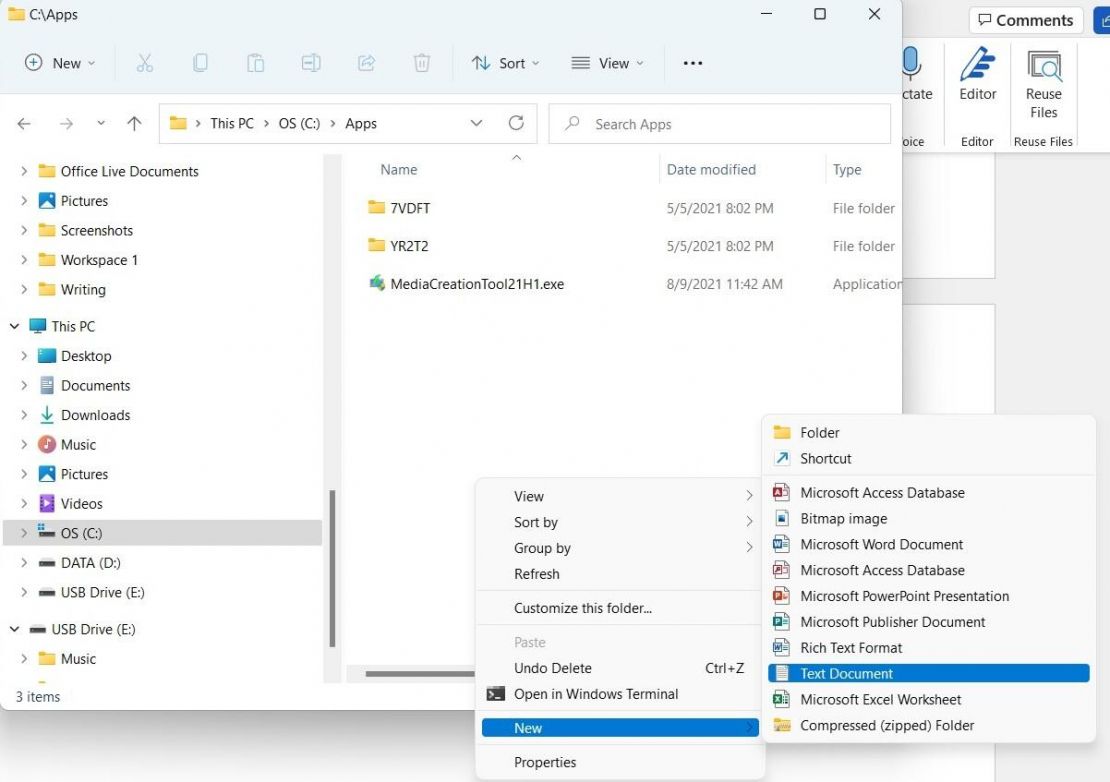Select the MediaCreationTool21H1.exe icon

377,283
